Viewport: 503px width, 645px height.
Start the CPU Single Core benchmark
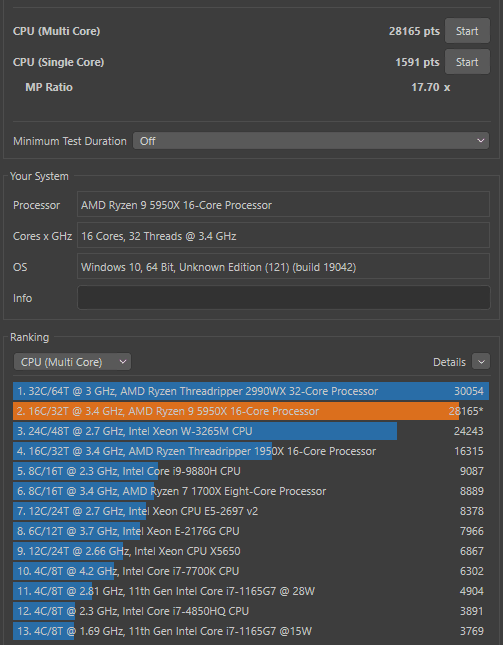pyautogui.click(x=467, y=62)
